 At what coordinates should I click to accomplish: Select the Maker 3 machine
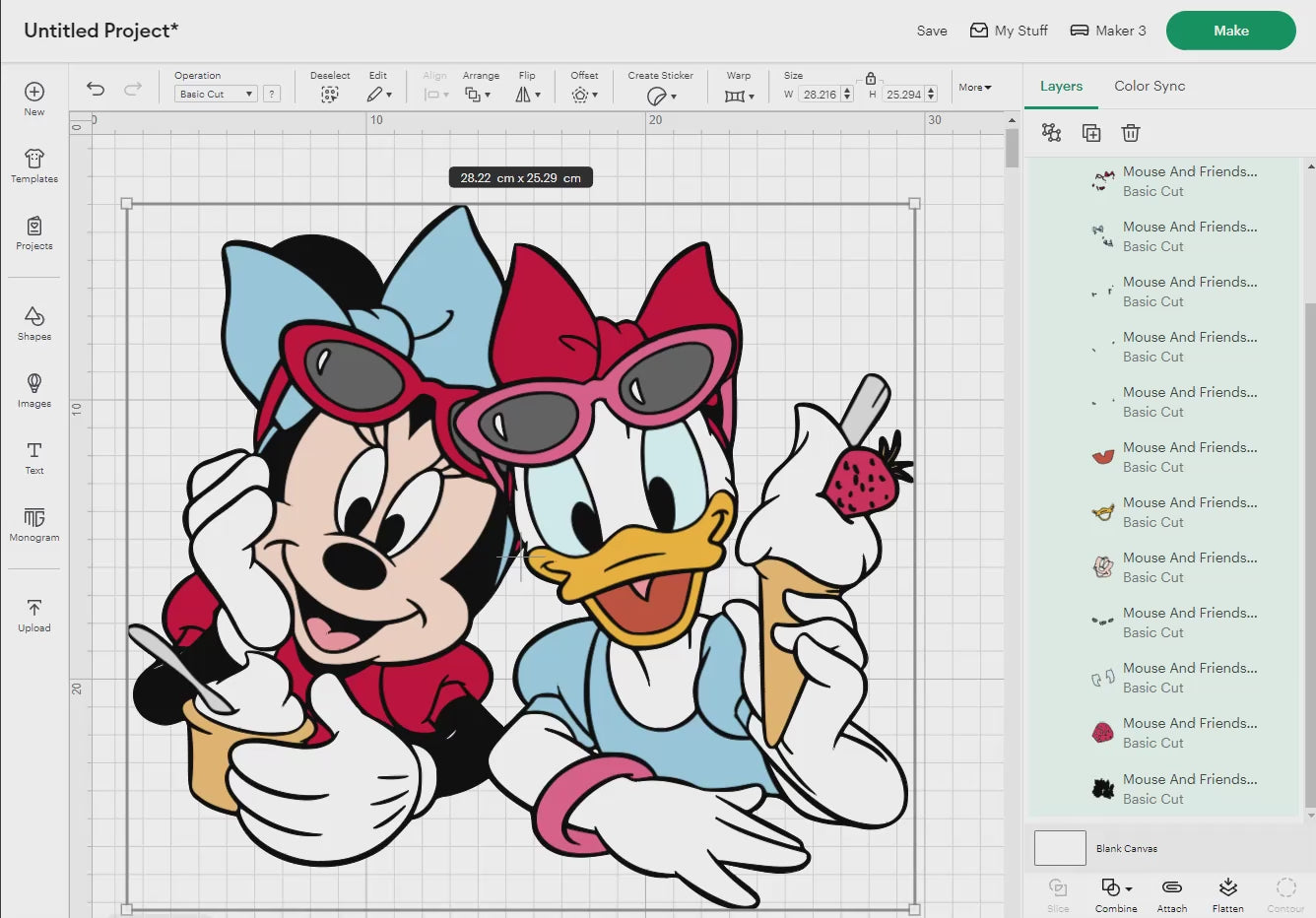1108,31
